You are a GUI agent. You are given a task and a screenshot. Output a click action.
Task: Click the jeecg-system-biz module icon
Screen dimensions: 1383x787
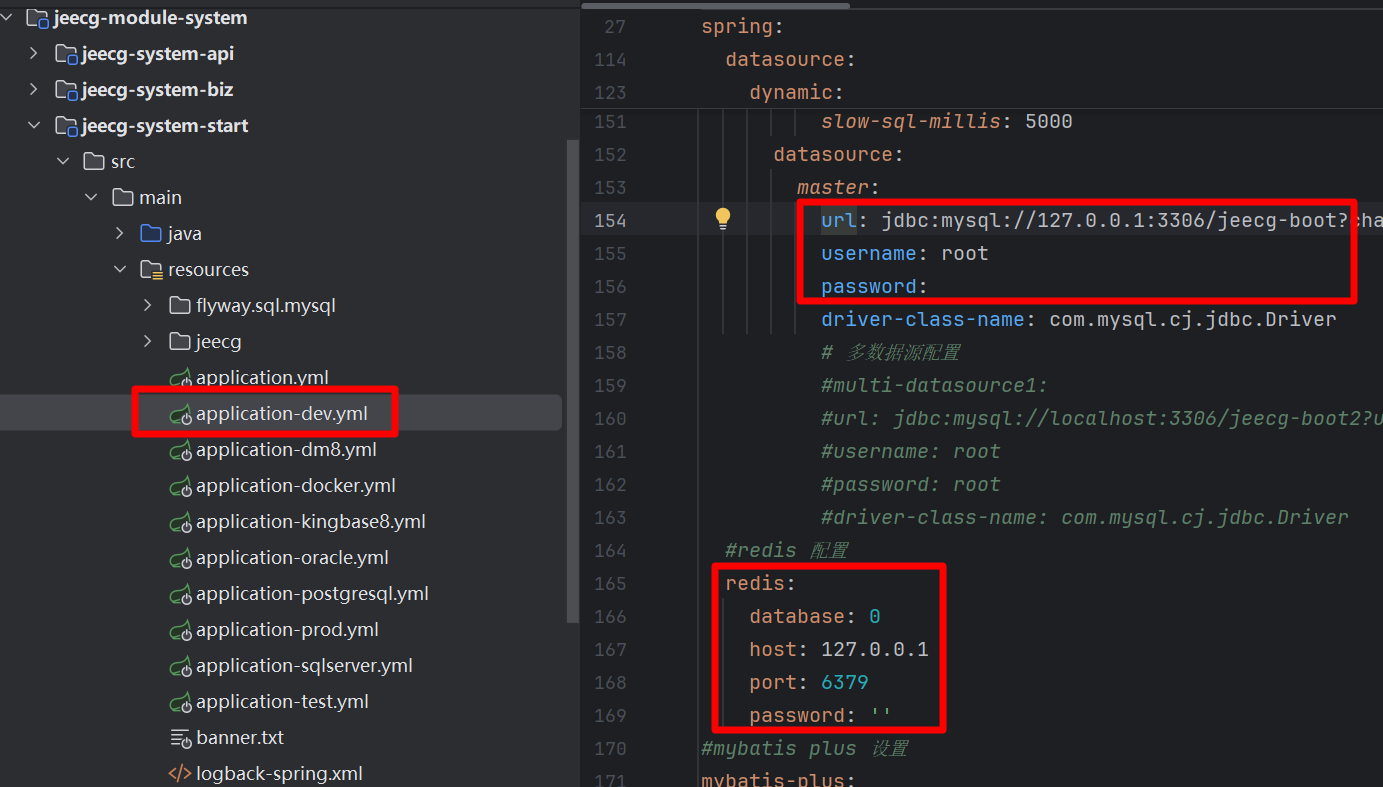(x=66, y=90)
